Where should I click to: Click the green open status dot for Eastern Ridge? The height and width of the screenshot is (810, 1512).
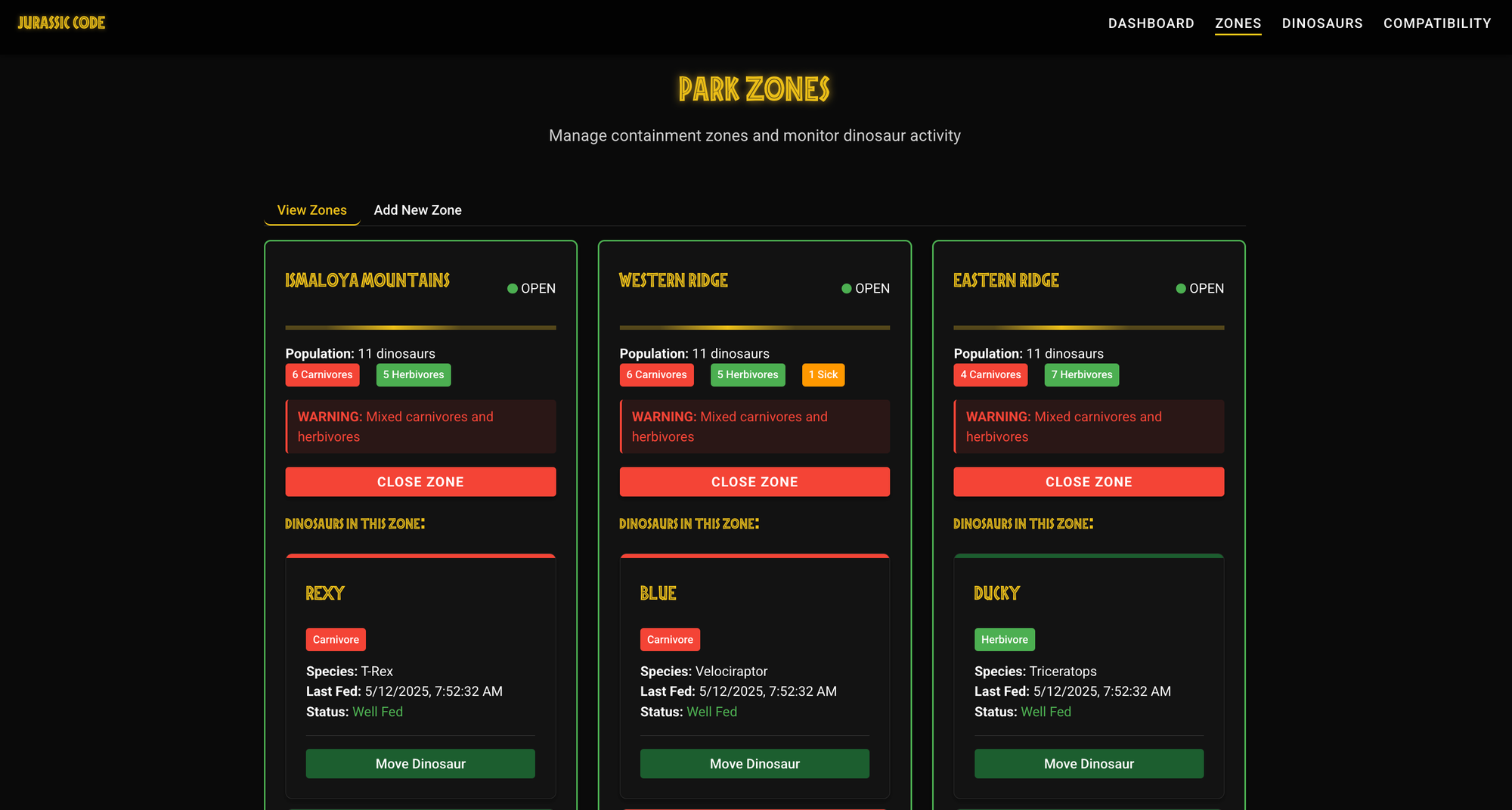[x=1181, y=288]
